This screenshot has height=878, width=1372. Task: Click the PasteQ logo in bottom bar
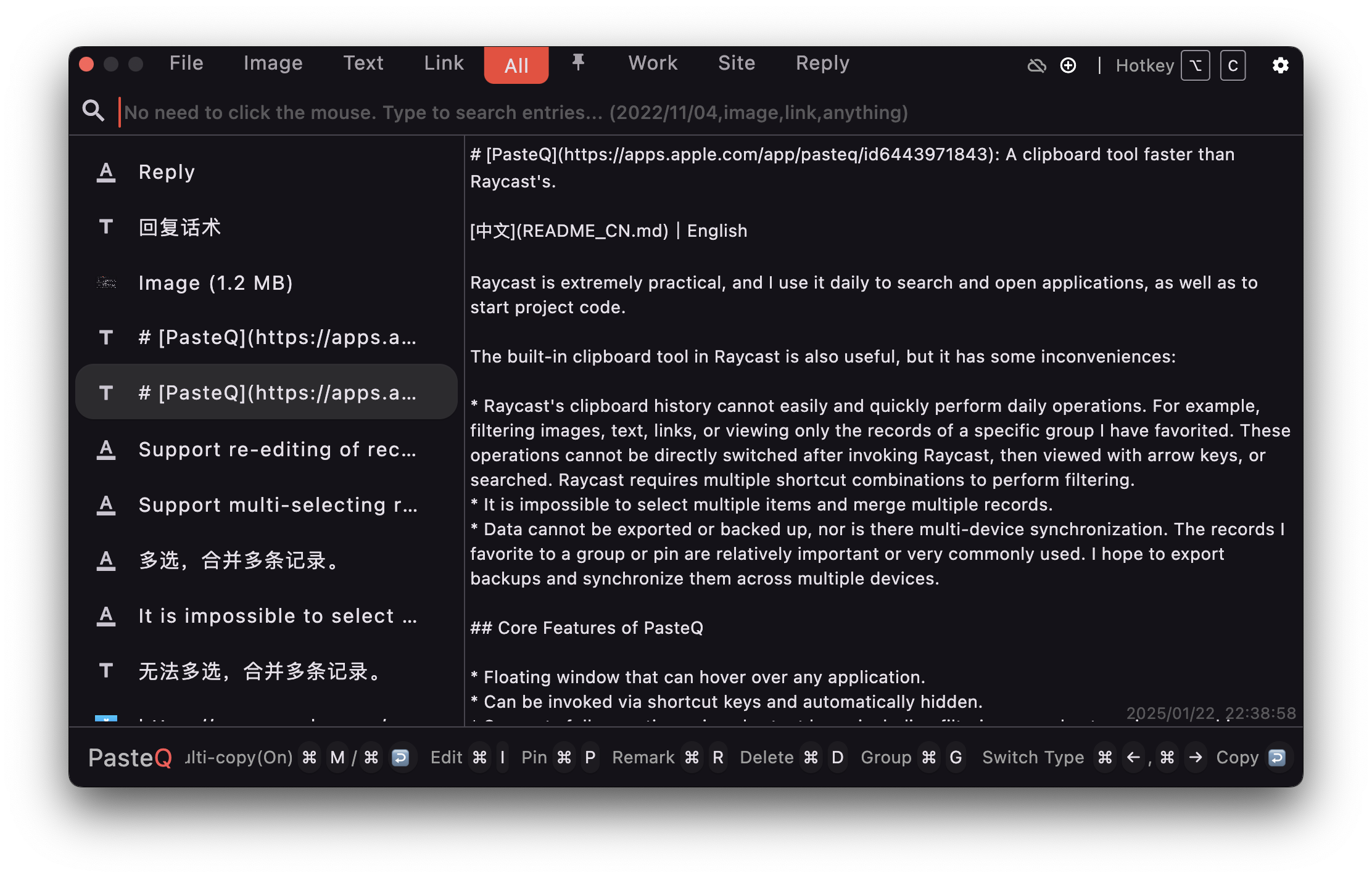coord(130,758)
